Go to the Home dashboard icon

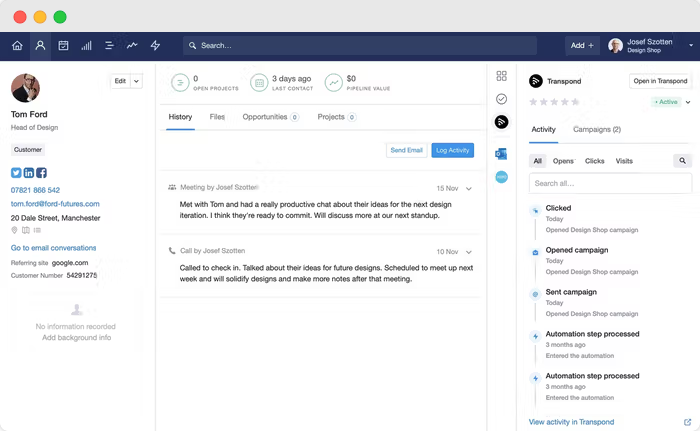point(17,46)
